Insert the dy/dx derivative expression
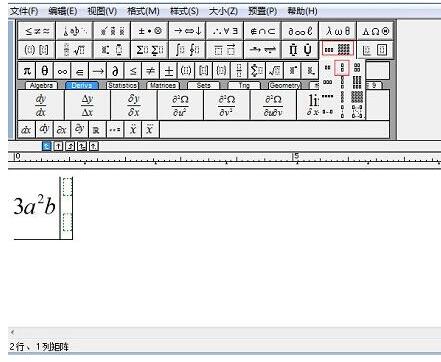 [41, 105]
